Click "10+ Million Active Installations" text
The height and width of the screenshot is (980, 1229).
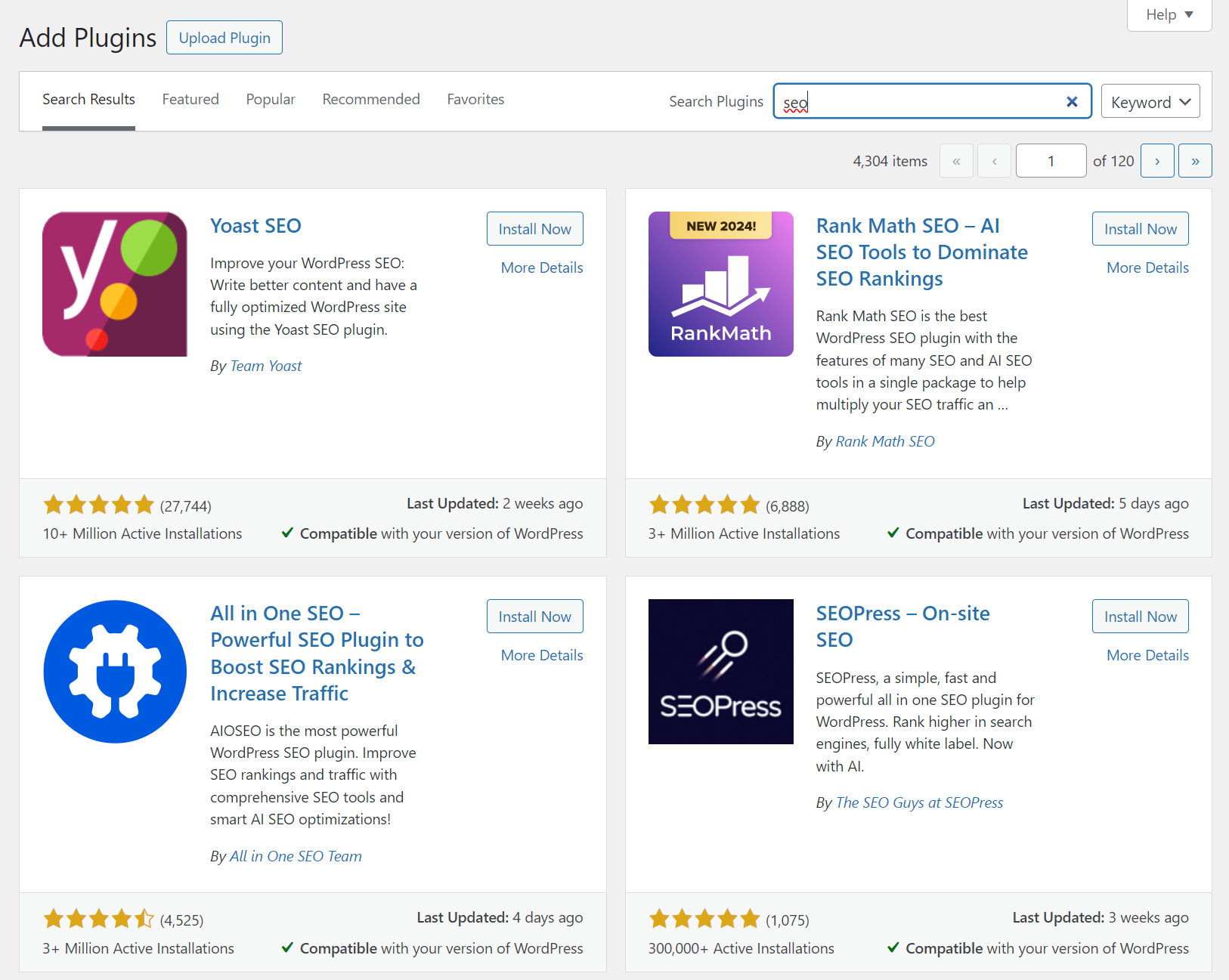pyautogui.click(x=142, y=533)
